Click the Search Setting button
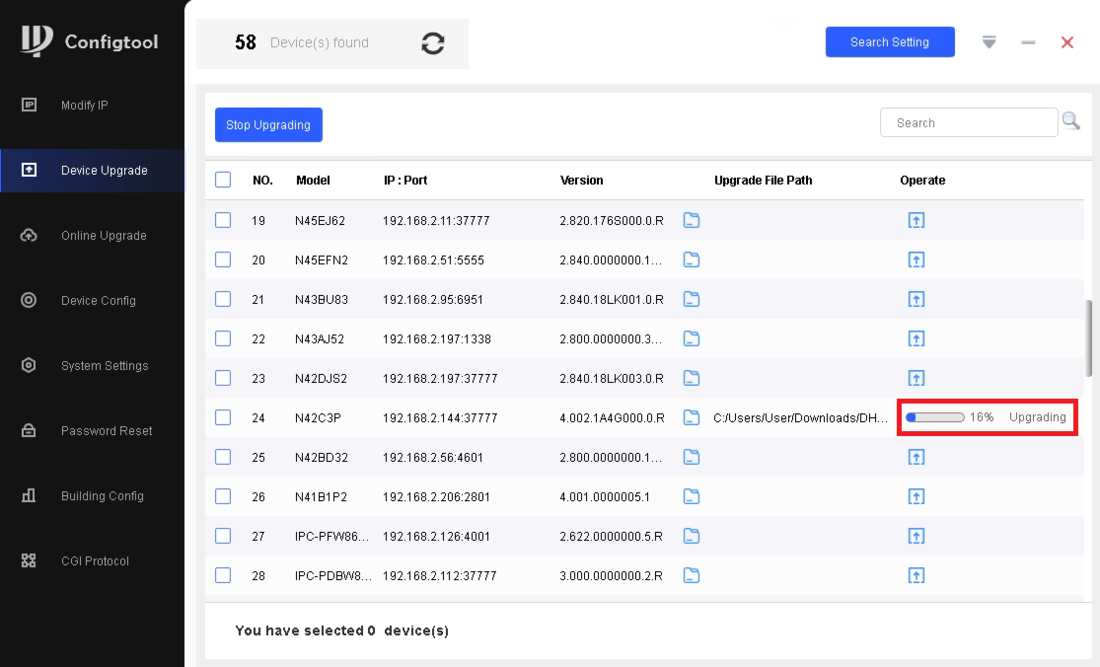Viewport: 1100px width, 667px height. [889, 42]
